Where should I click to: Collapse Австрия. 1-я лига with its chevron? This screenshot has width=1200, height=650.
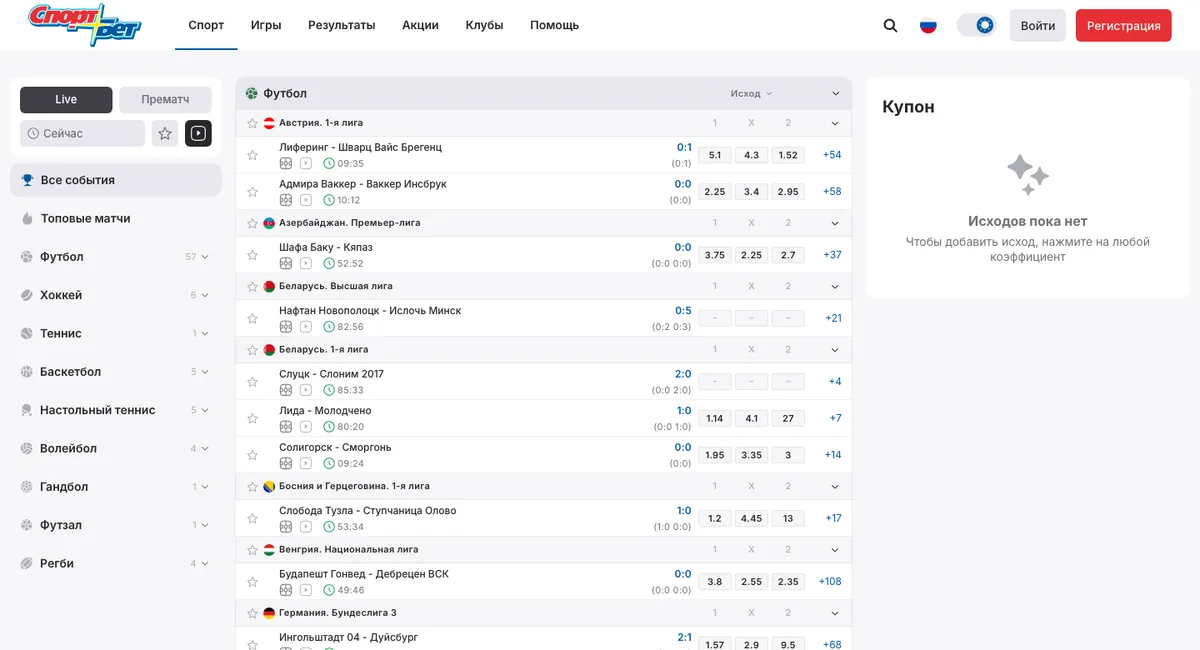point(835,123)
